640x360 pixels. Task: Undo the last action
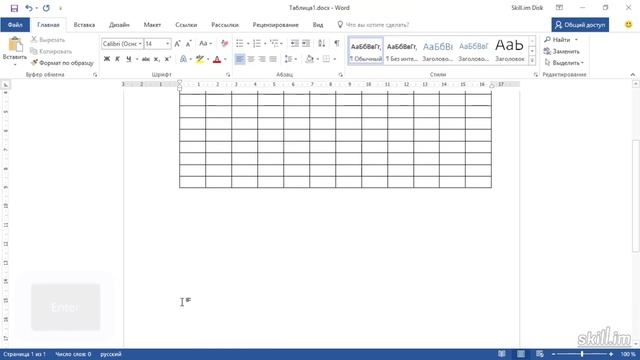[x=29, y=8]
